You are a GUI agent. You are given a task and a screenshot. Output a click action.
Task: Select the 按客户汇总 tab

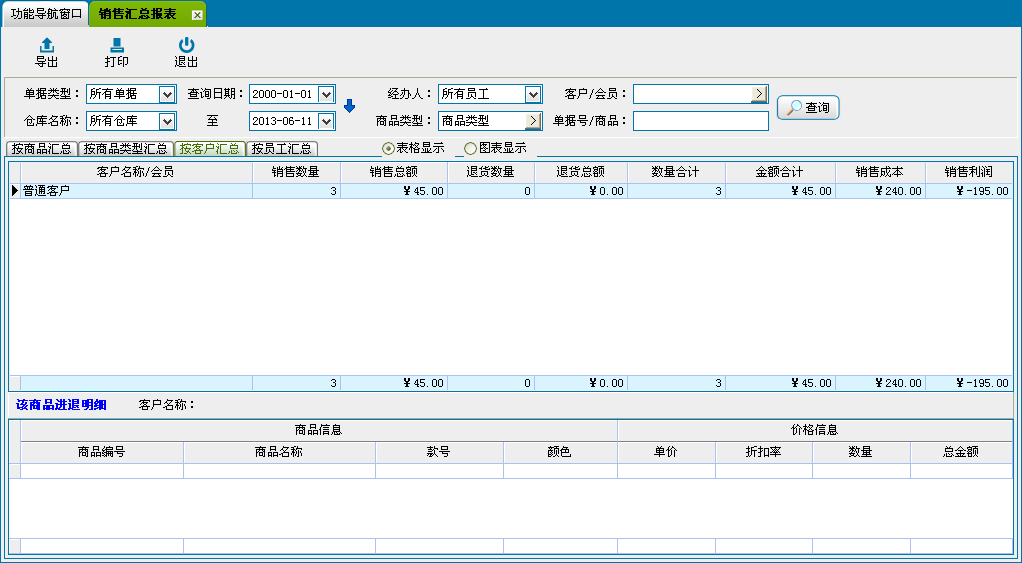[210, 149]
